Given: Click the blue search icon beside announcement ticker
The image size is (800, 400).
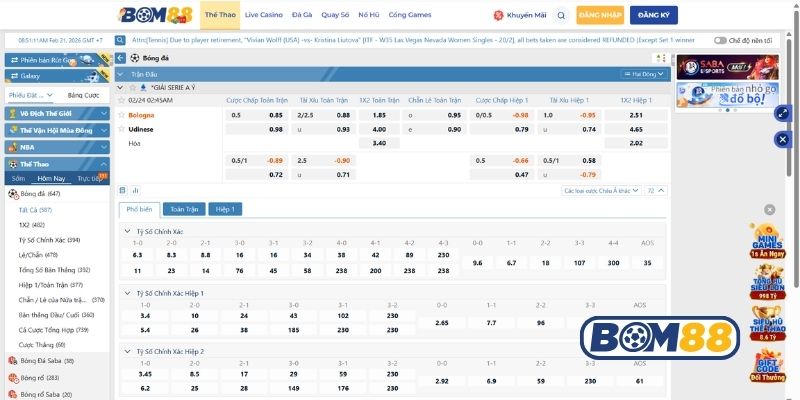Looking at the screenshot, I should point(120,40).
